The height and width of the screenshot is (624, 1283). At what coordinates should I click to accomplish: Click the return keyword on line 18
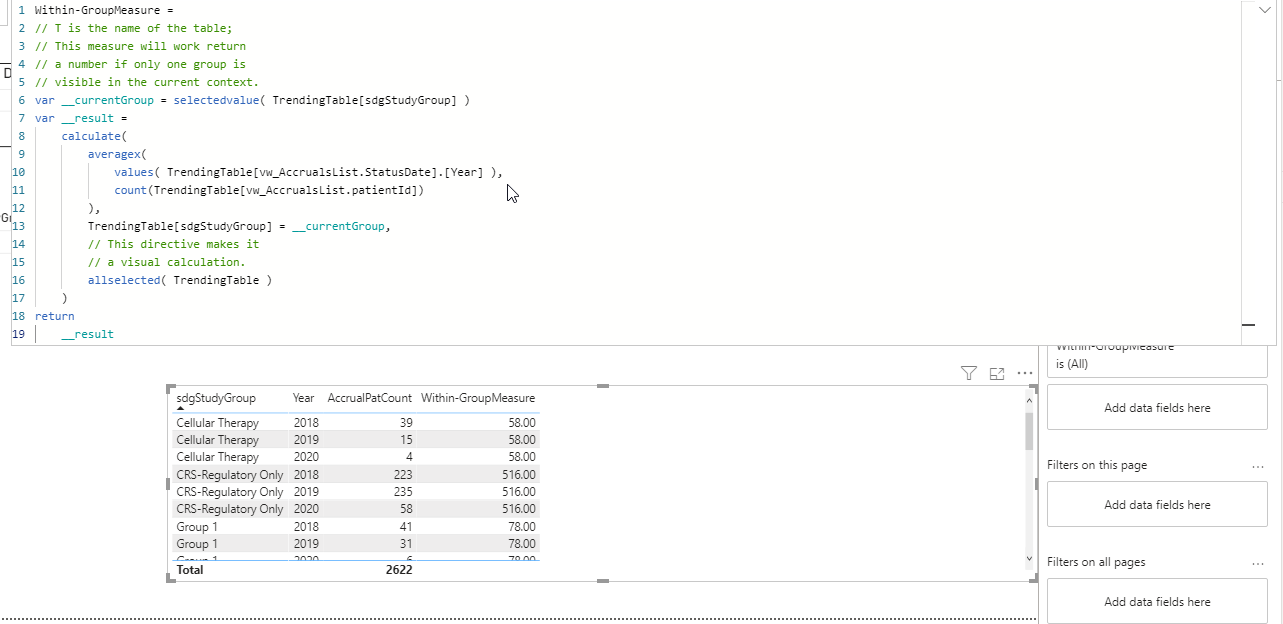54,316
